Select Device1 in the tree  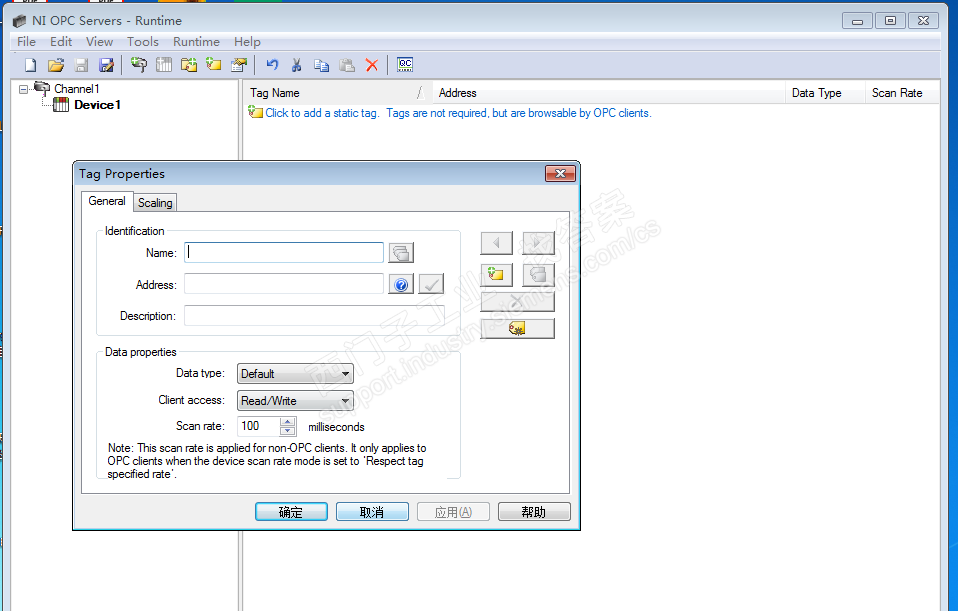click(x=97, y=105)
